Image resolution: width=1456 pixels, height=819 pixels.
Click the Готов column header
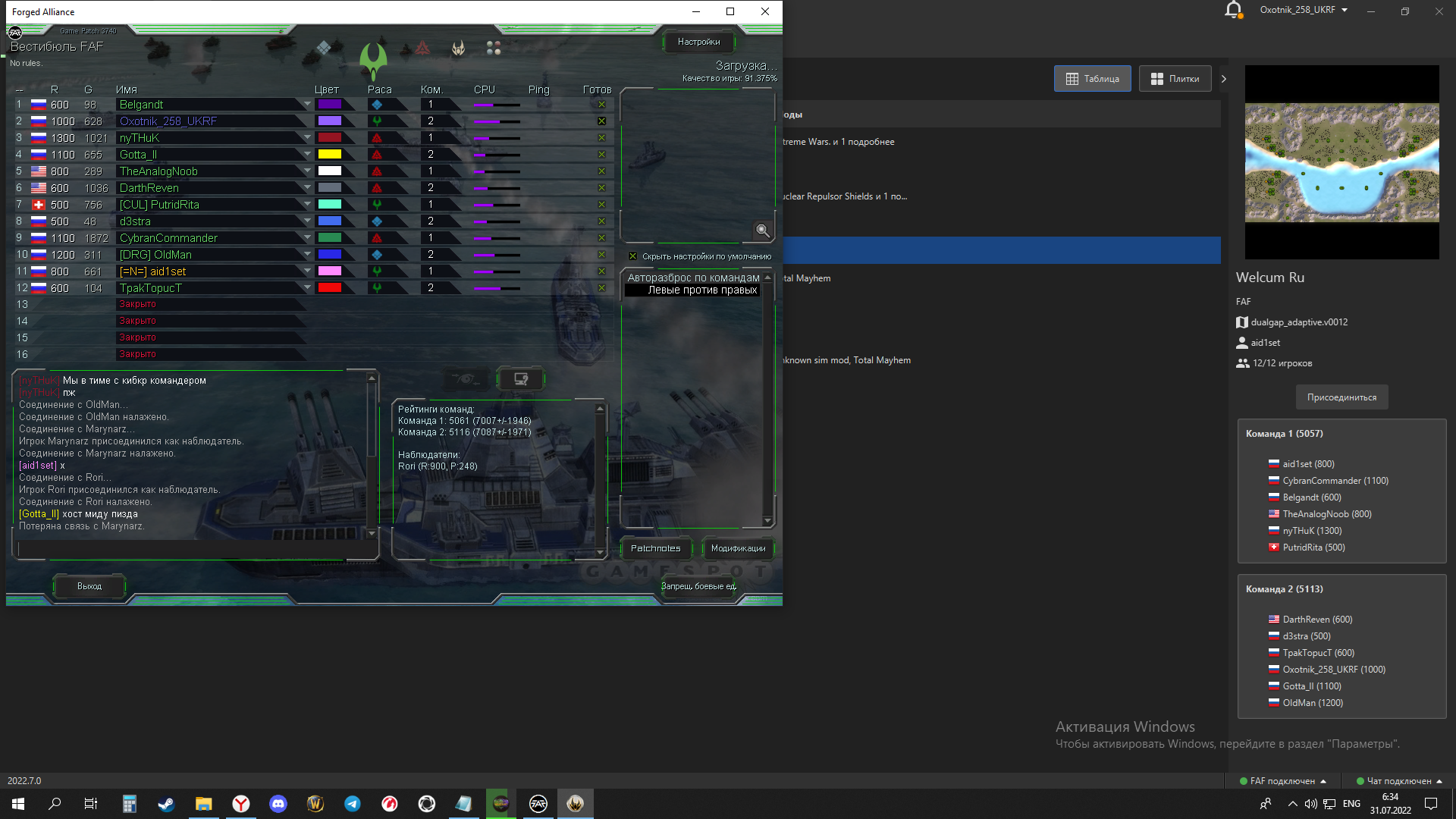[597, 89]
